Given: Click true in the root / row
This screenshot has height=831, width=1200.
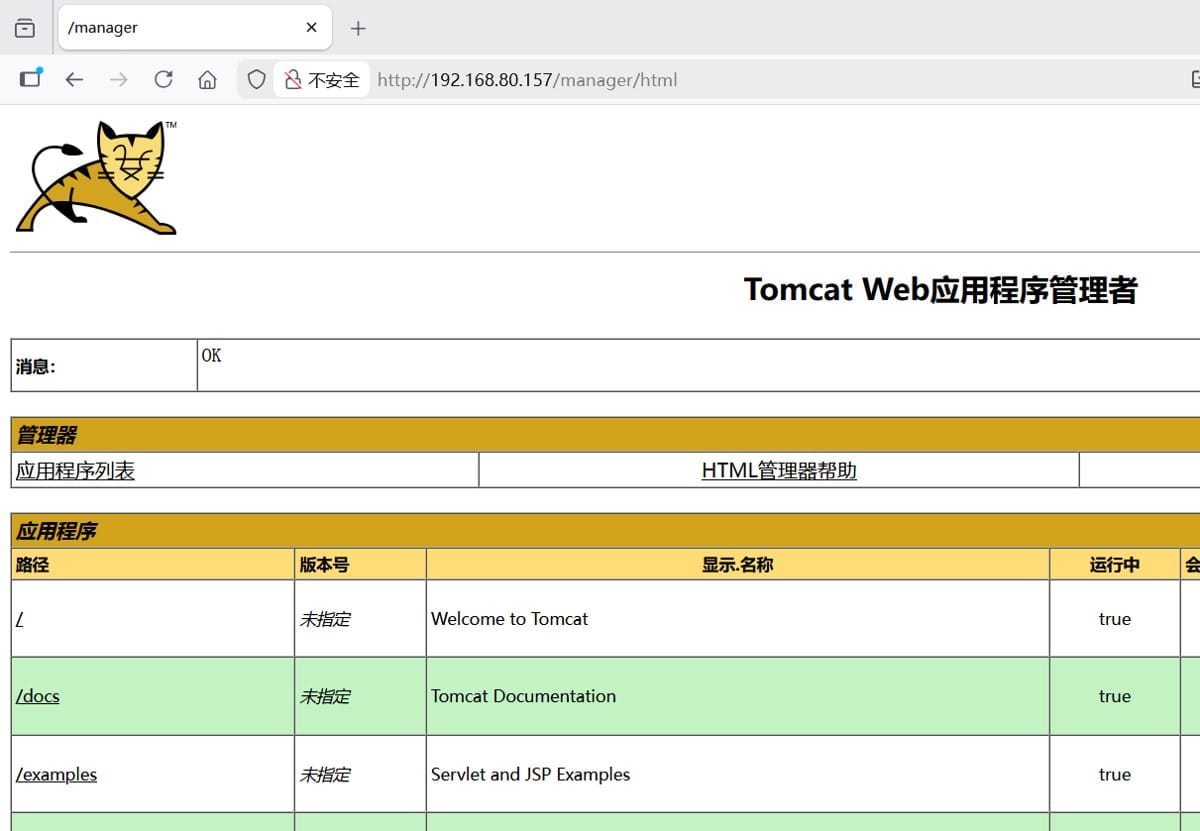Looking at the screenshot, I should (x=1114, y=619).
